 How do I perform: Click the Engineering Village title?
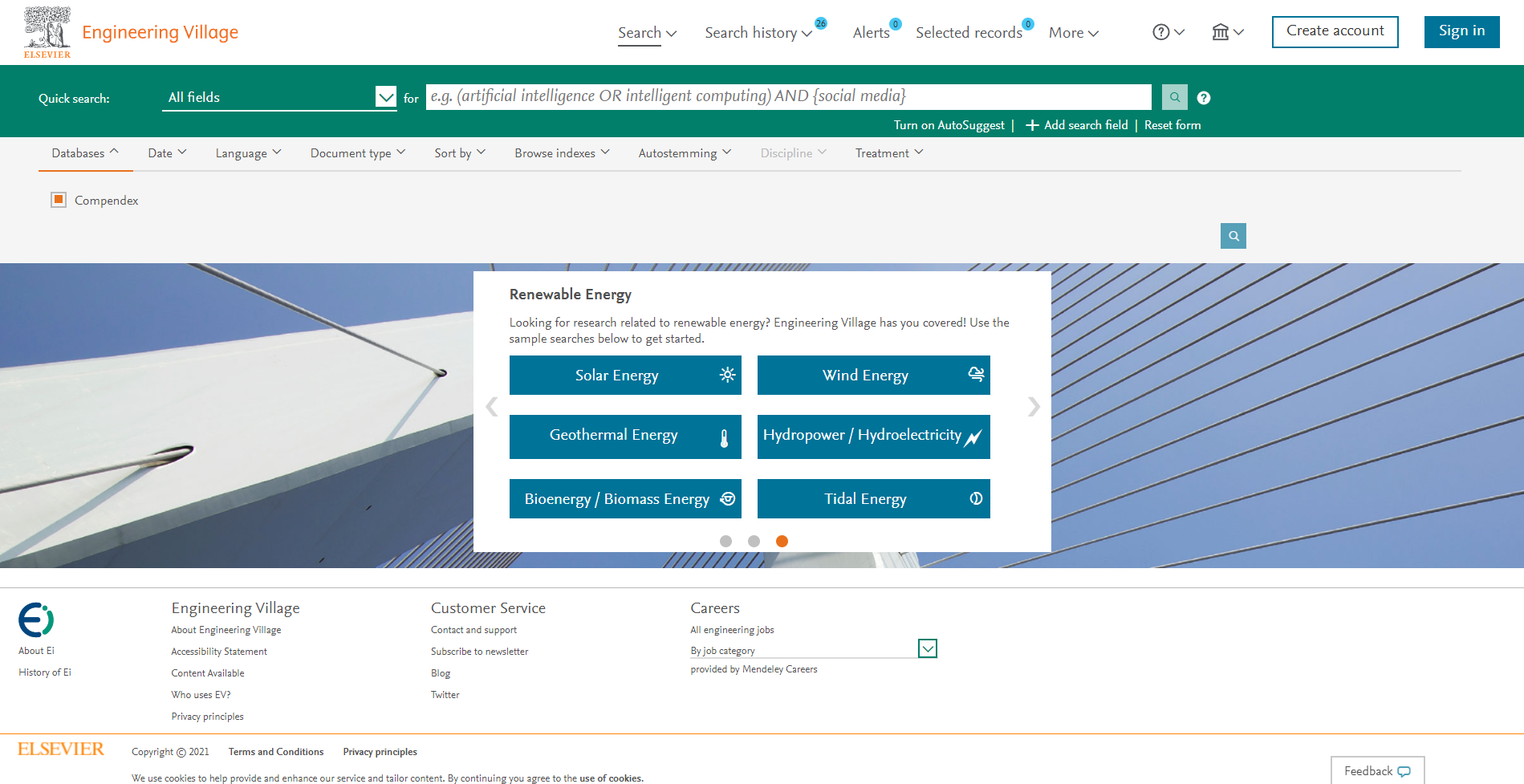pyautogui.click(x=161, y=32)
